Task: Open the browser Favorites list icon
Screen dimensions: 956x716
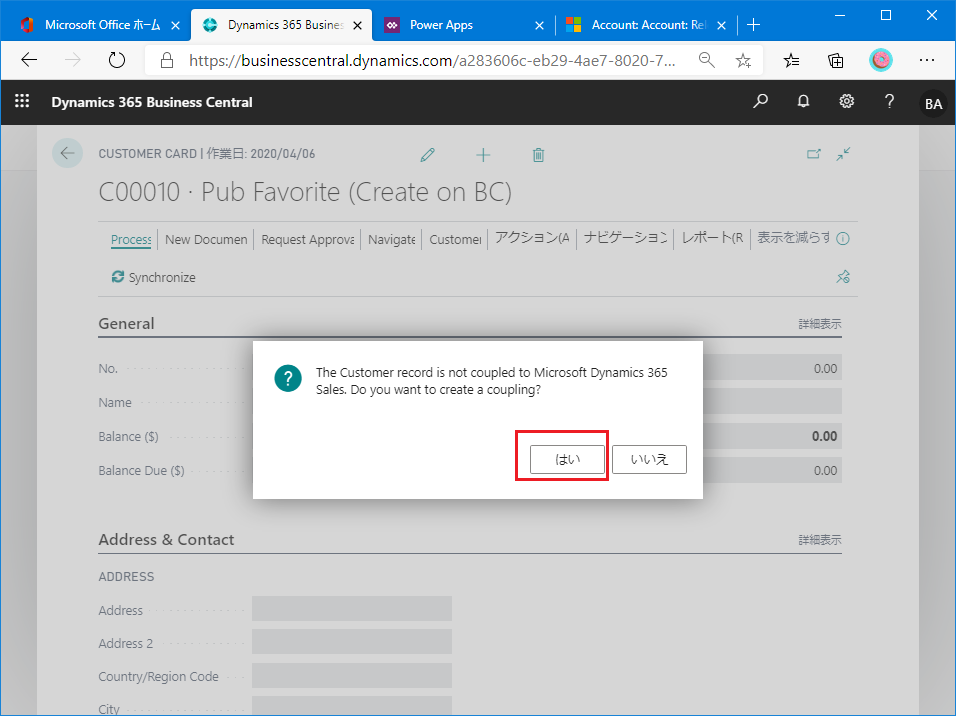Action: tap(791, 60)
